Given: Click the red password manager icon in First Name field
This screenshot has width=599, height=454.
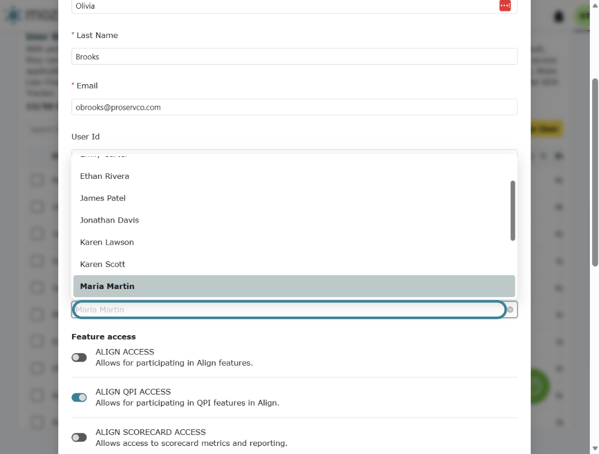Looking at the screenshot, I should pyautogui.click(x=505, y=6).
